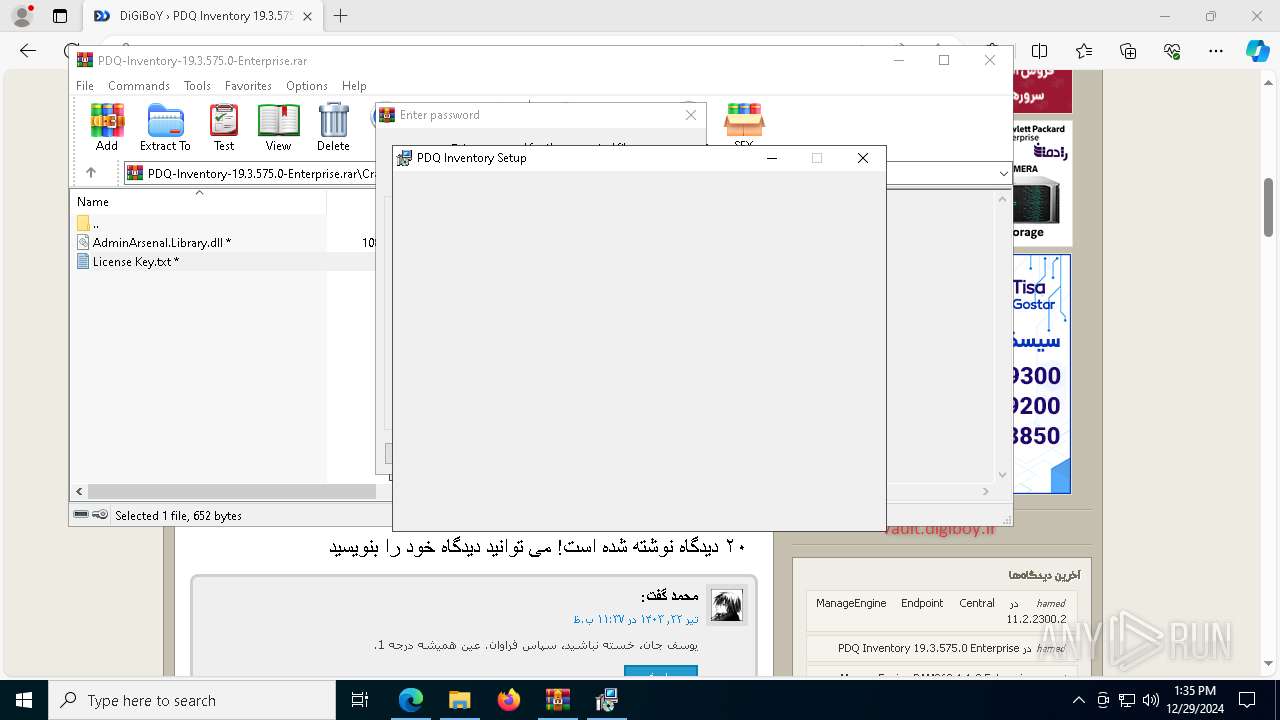Open the Edge profile avatar

22,16
